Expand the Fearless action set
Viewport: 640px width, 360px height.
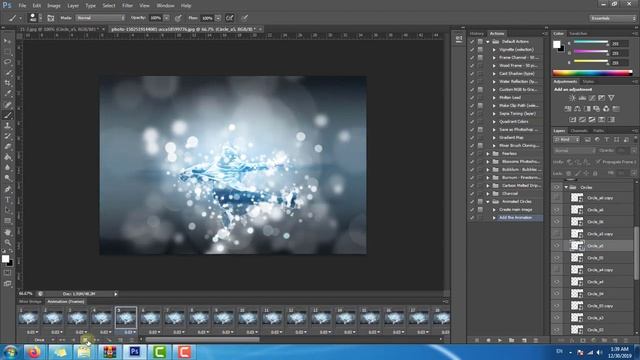pyautogui.click(x=488, y=153)
